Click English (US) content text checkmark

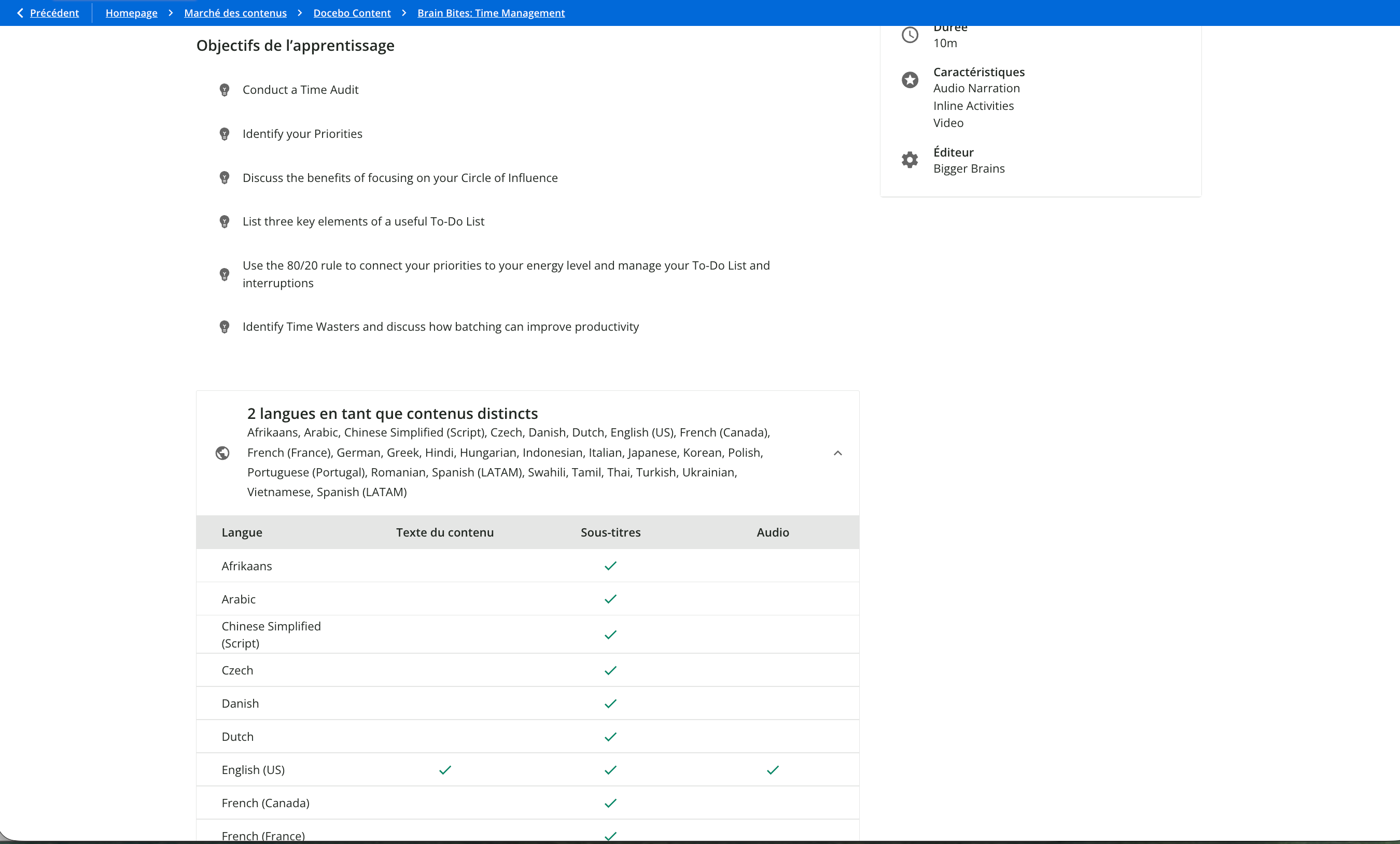[x=445, y=769]
